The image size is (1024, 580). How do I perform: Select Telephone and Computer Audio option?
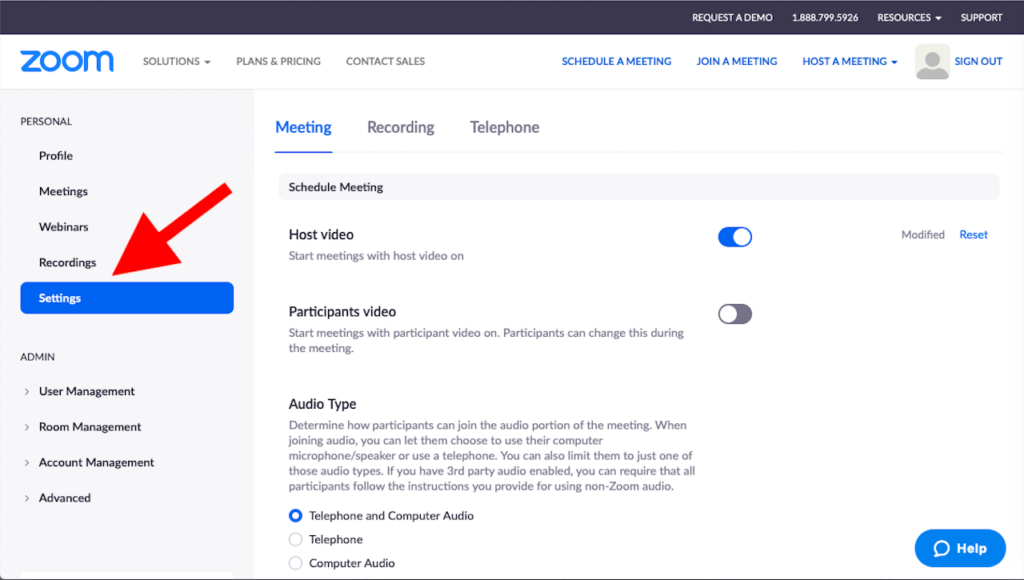click(x=295, y=516)
